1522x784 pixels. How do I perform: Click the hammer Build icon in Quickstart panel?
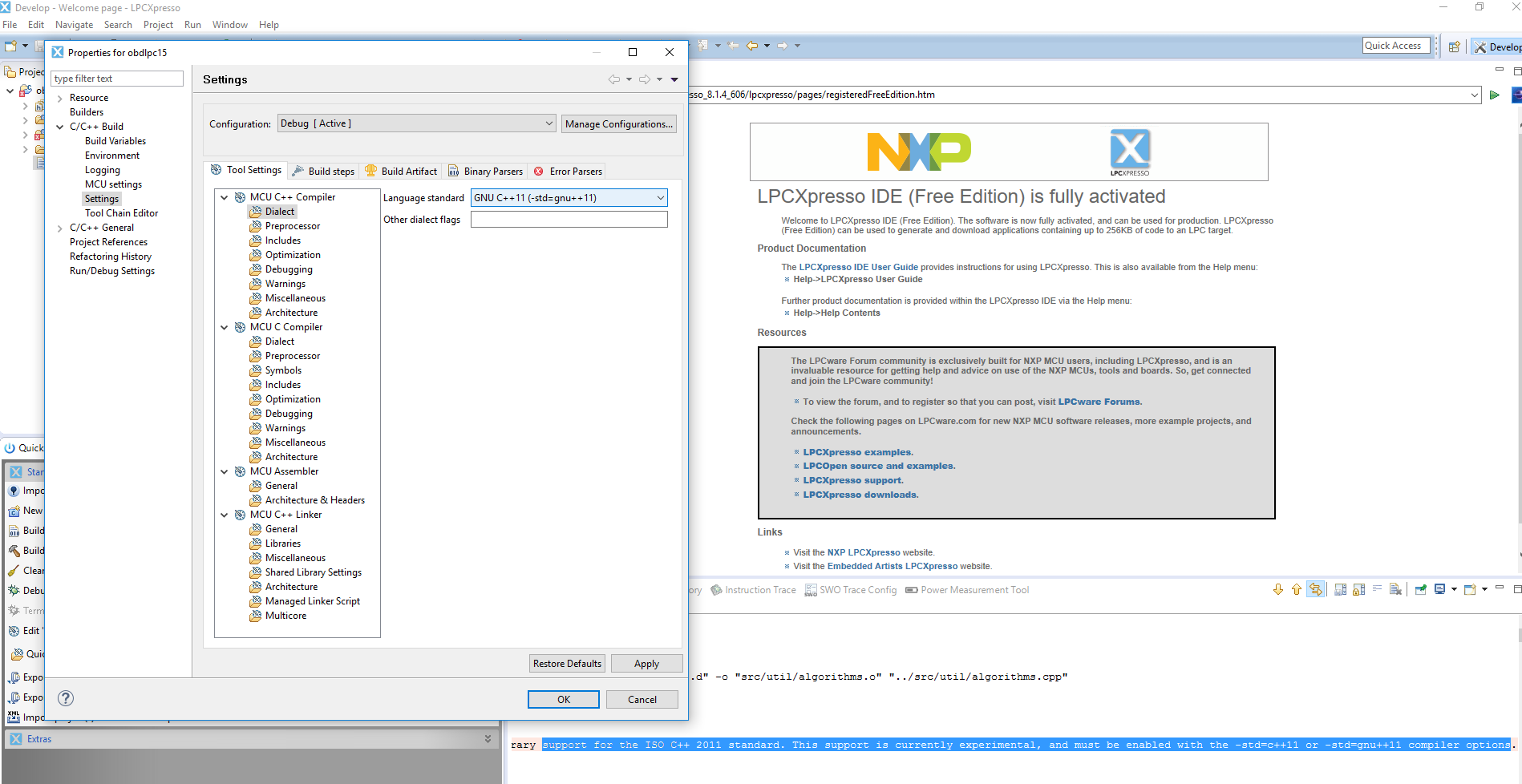[14, 551]
